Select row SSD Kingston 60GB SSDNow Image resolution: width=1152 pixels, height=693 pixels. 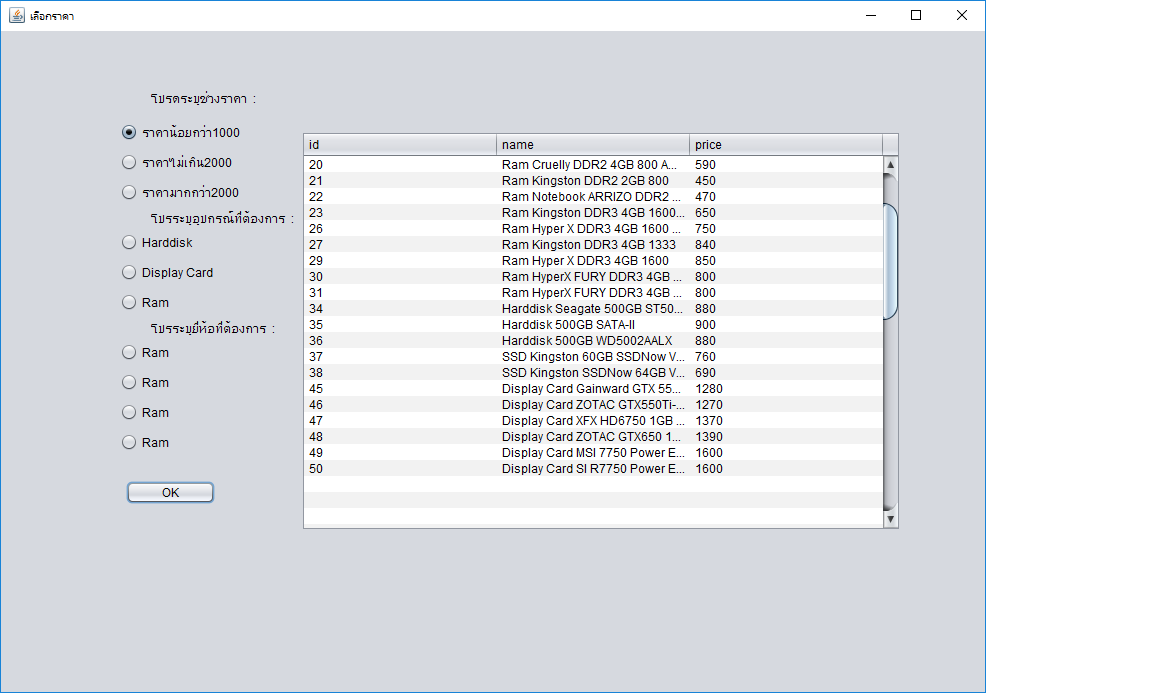pyautogui.click(x=593, y=357)
